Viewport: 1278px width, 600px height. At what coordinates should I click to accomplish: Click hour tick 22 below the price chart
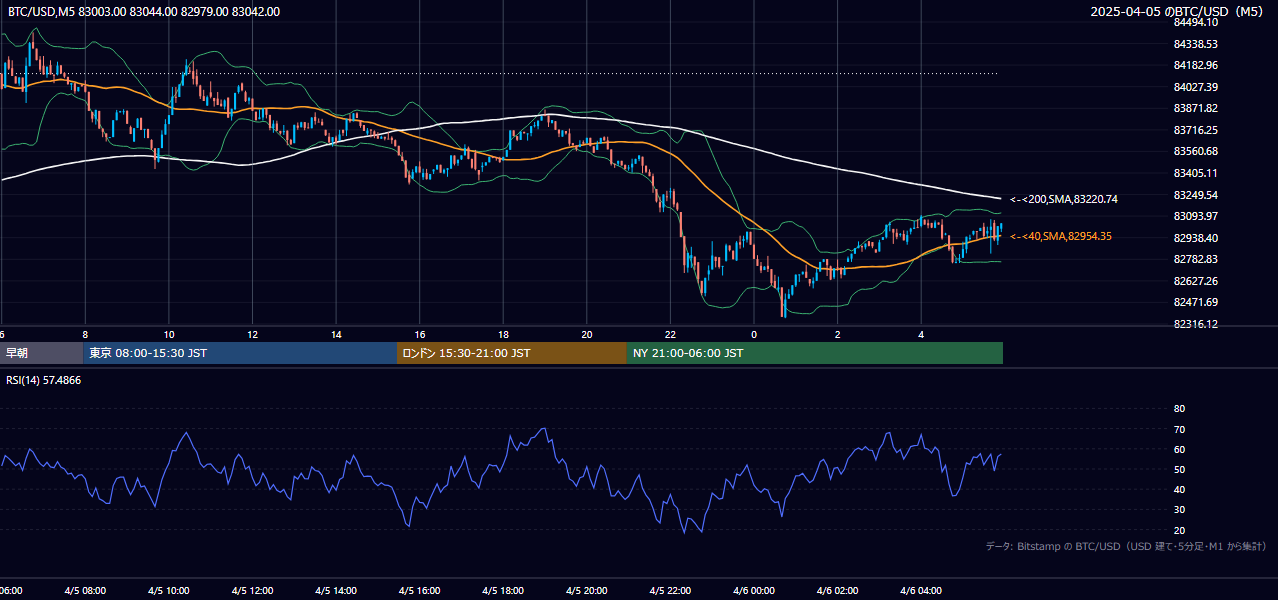click(x=670, y=334)
